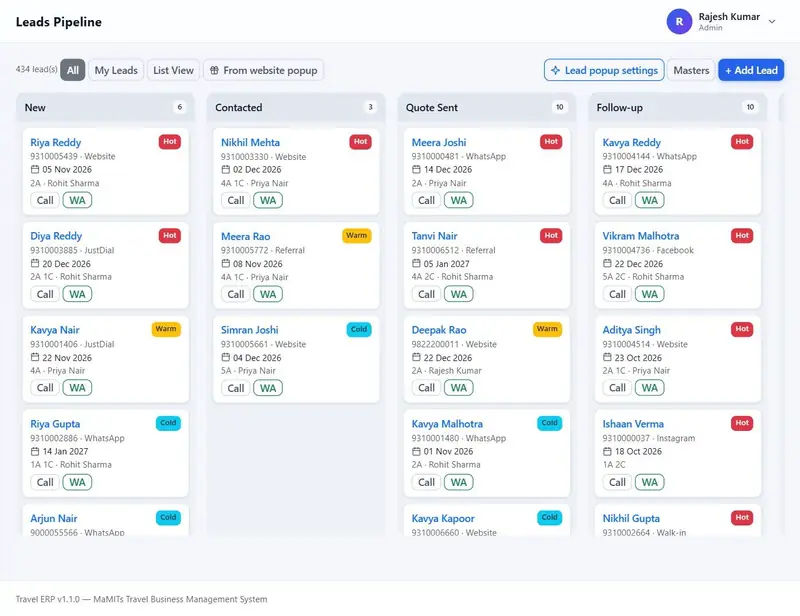The image size is (800, 616).
Task: Click calendar icon on Meera Joshi card
Action: [x=416, y=169]
